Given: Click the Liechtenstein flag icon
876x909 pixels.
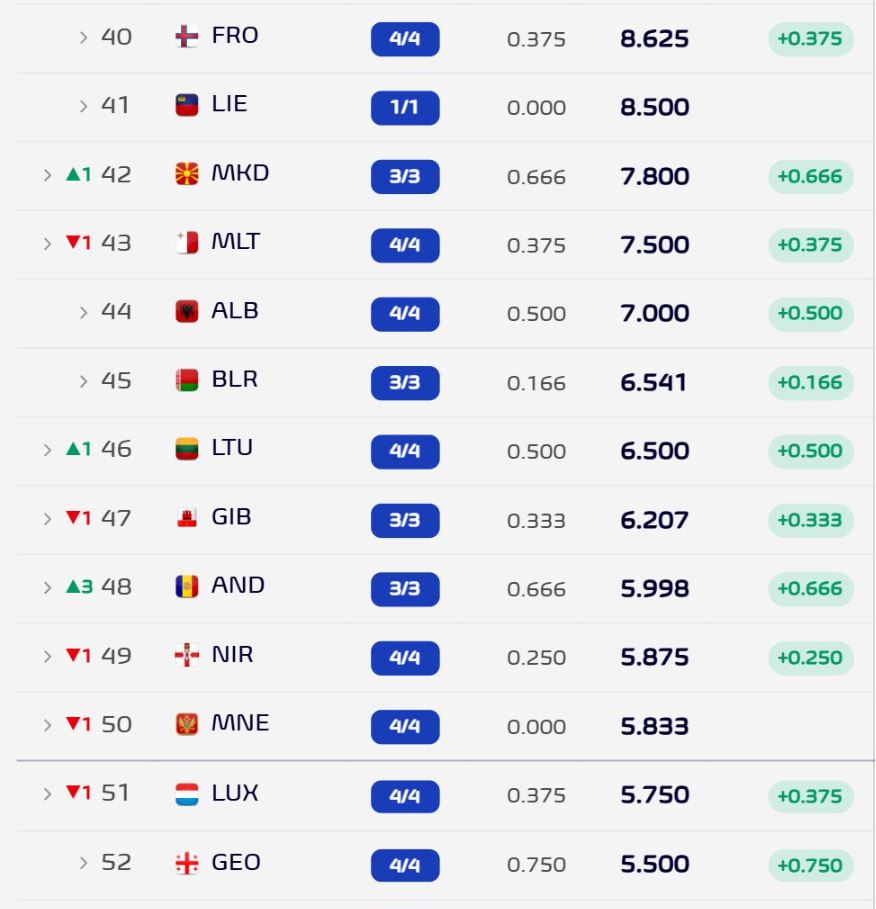Looking at the screenshot, I should (x=187, y=105).
